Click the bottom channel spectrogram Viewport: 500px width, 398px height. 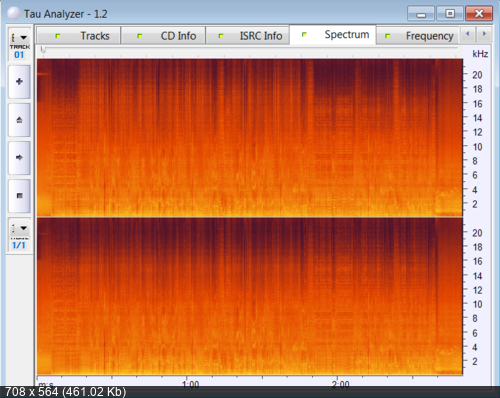click(250, 296)
